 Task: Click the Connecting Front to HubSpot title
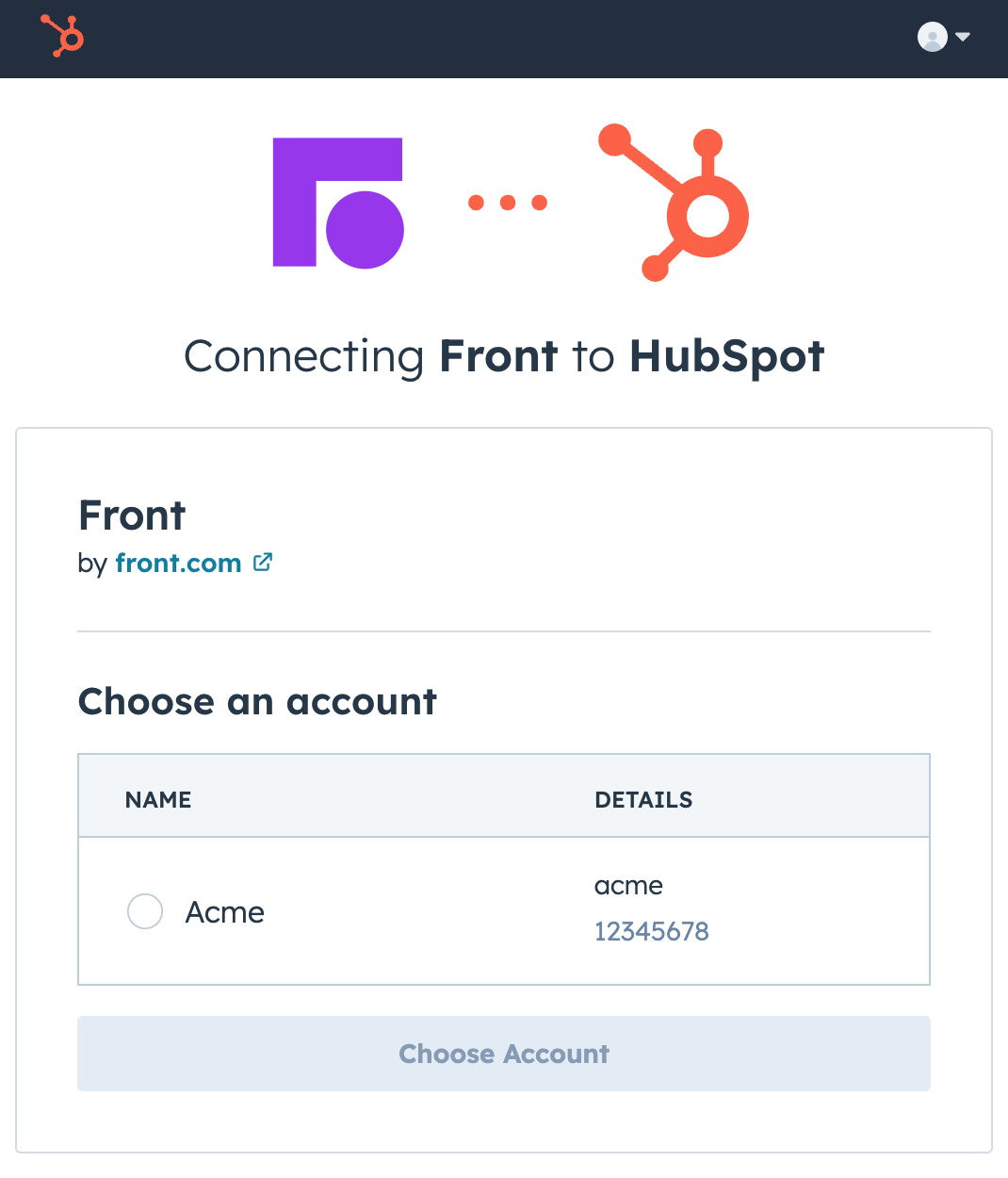point(504,356)
